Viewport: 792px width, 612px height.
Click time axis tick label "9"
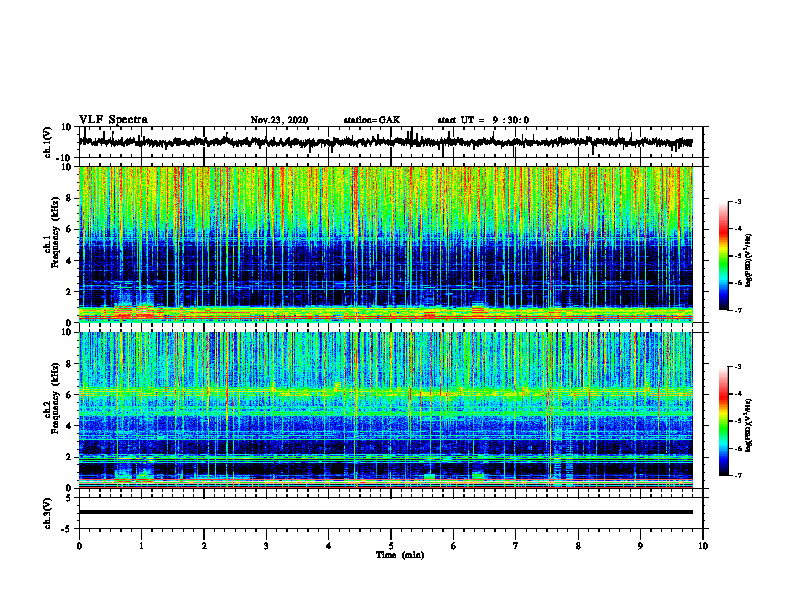click(x=640, y=546)
